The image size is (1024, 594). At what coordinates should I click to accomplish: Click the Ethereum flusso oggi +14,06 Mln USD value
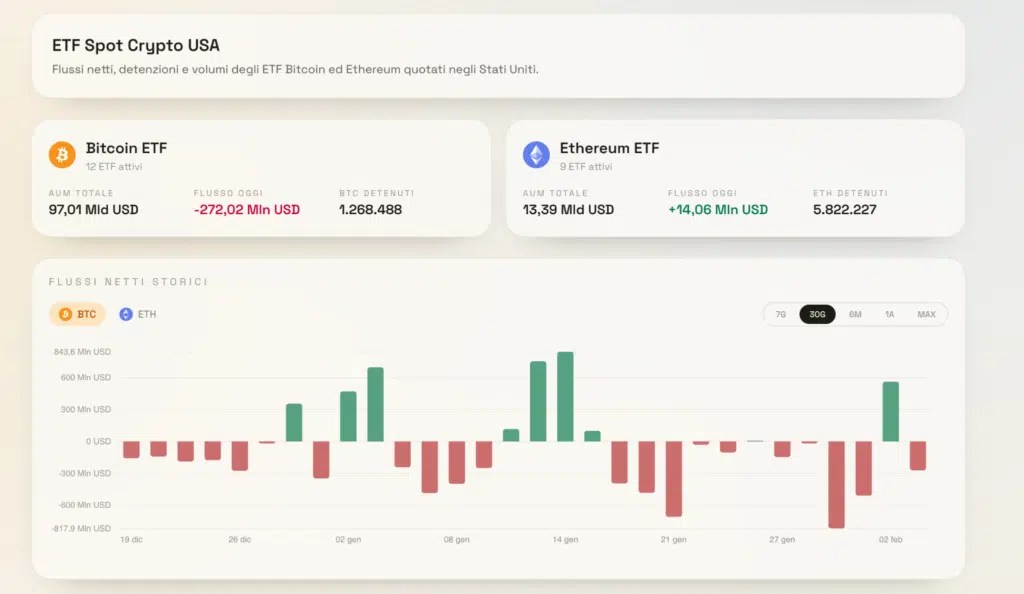[x=718, y=210]
